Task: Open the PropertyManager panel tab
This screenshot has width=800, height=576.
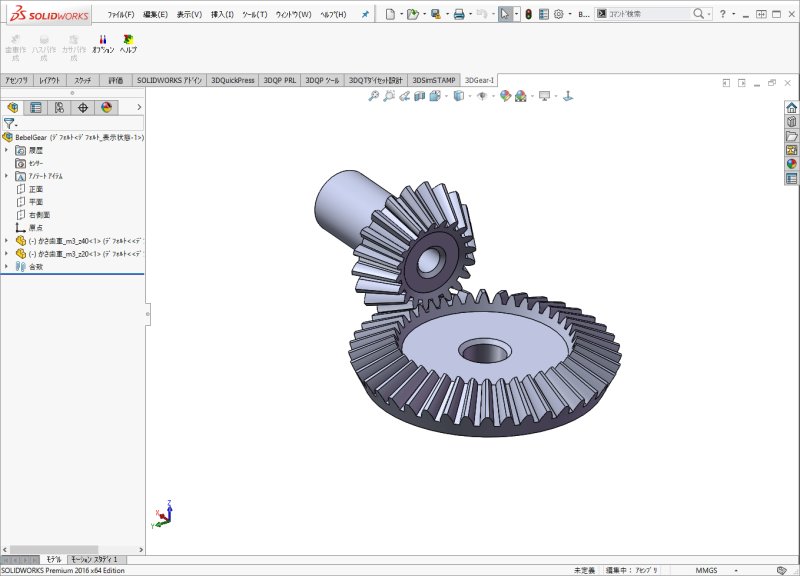Action: click(36, 107)
